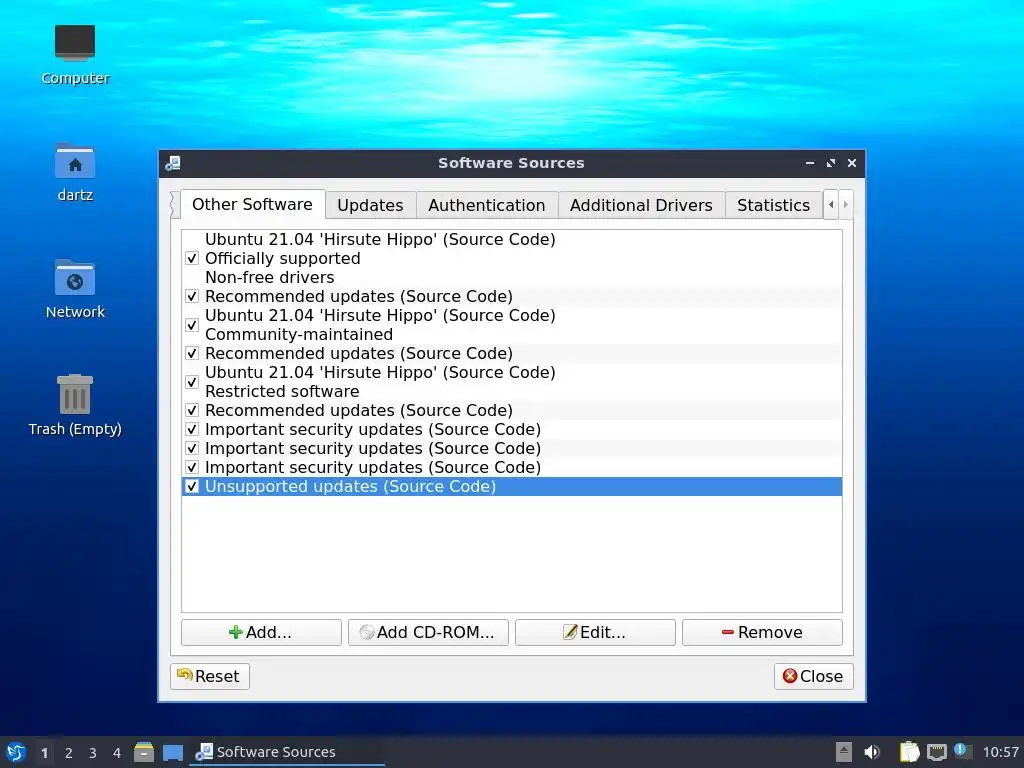
Task: Switch to virtual desktop 4
Action: tap(117, 753)
